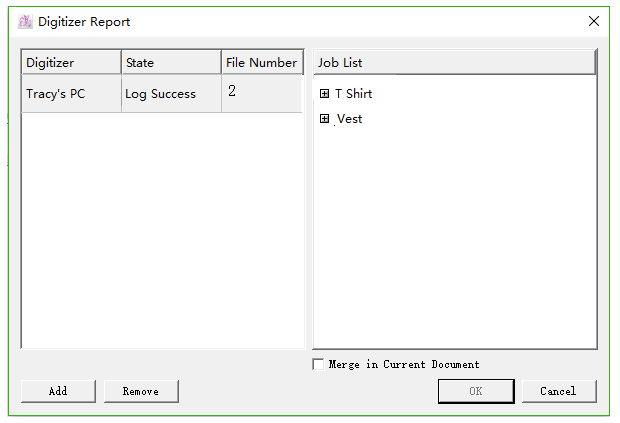This screenshot has height=423, width=620.
Task: Select T Shirt in Job List
Action: click(353, 94)
